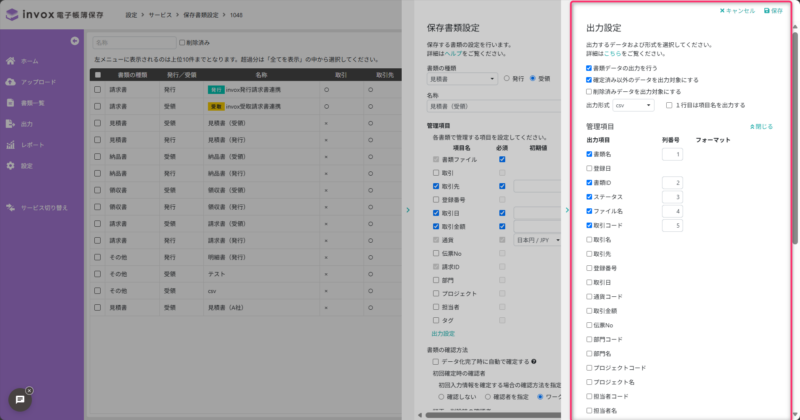The height and width of the screenshot is (420, 800).
Task: Check 通貨コード output item
Action: pos(589,297)
